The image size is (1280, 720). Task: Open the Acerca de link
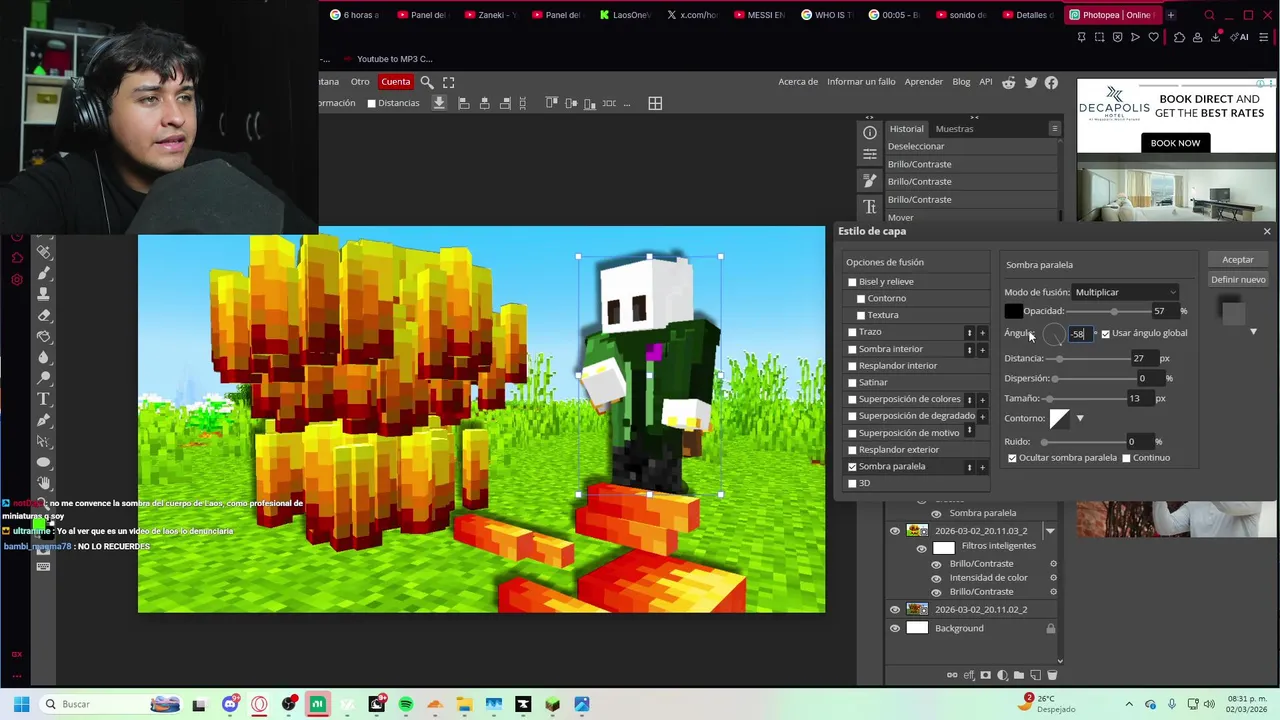(798, 82)
